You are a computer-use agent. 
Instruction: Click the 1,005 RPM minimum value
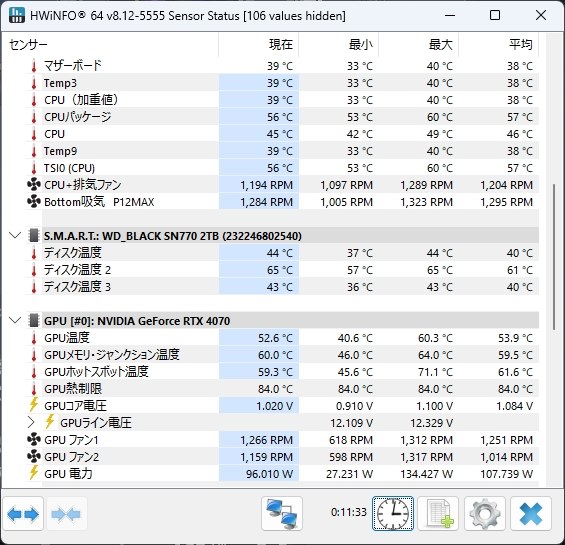pos(346,202)
